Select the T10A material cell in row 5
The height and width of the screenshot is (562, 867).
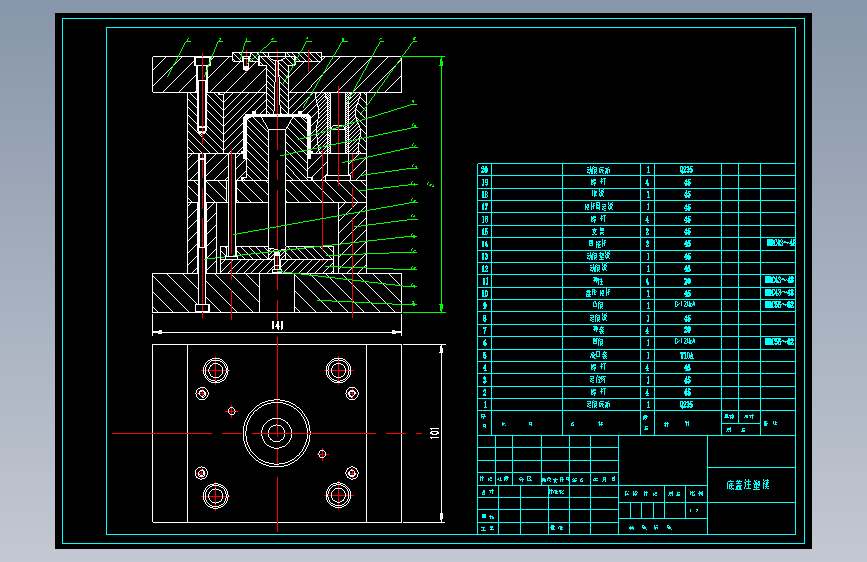[x=687, y=355]
